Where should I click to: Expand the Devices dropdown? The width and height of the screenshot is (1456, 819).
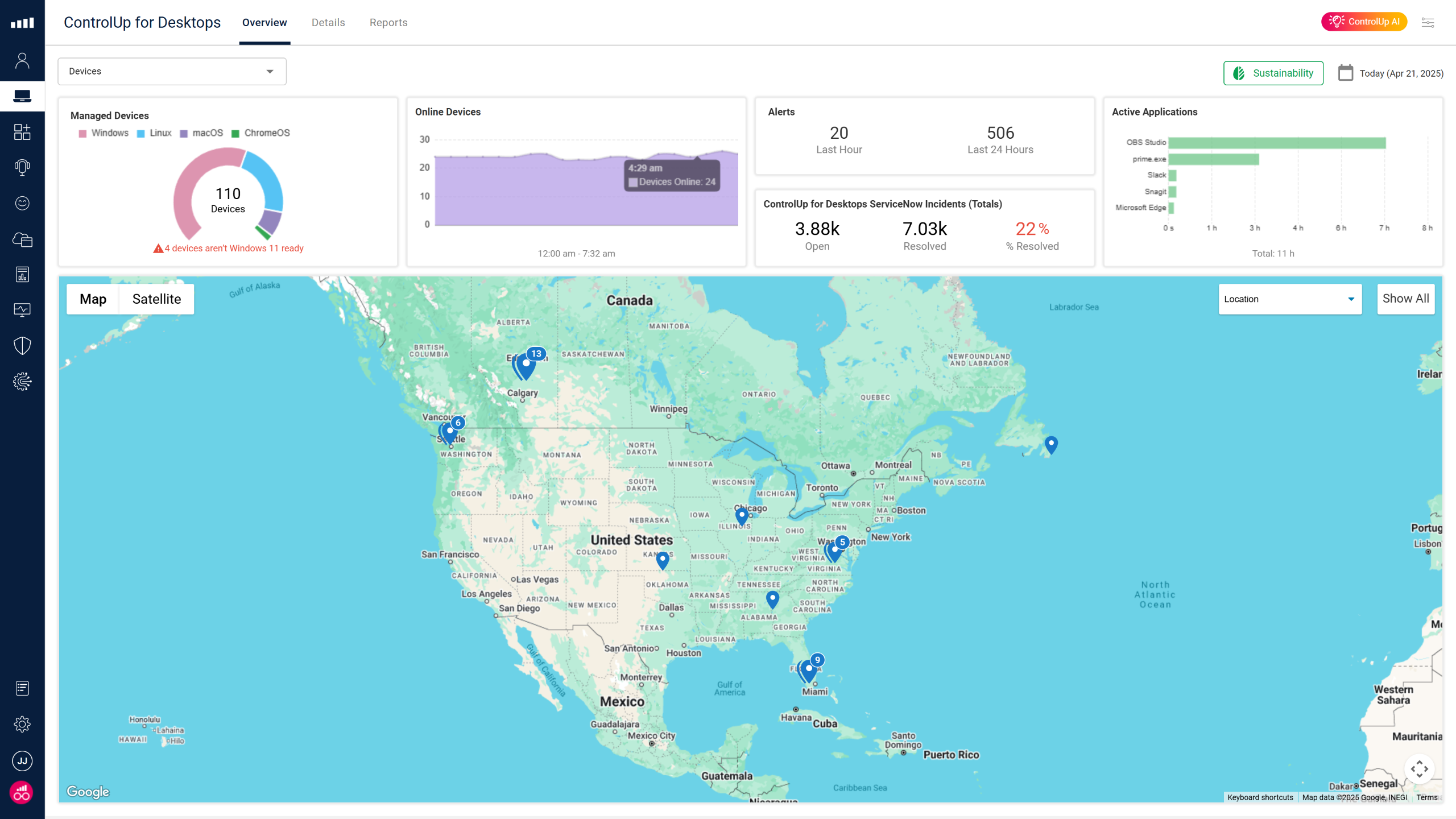click(172, 72)
